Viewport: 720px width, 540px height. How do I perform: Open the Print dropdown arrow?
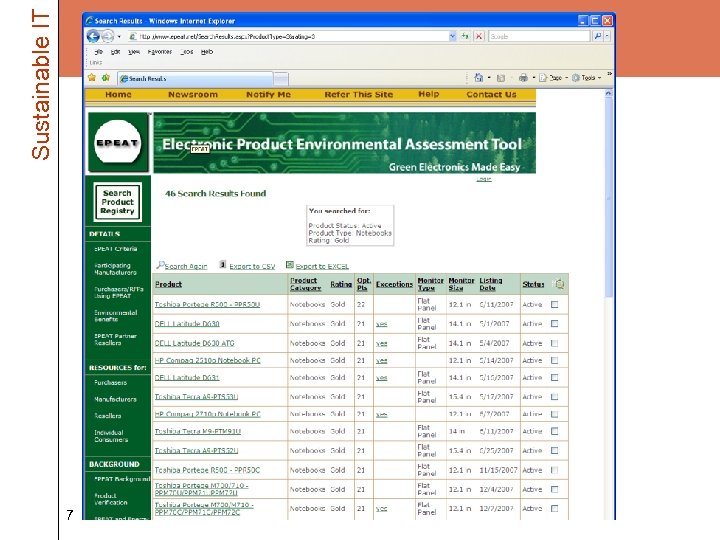click(x=534, y=78)
